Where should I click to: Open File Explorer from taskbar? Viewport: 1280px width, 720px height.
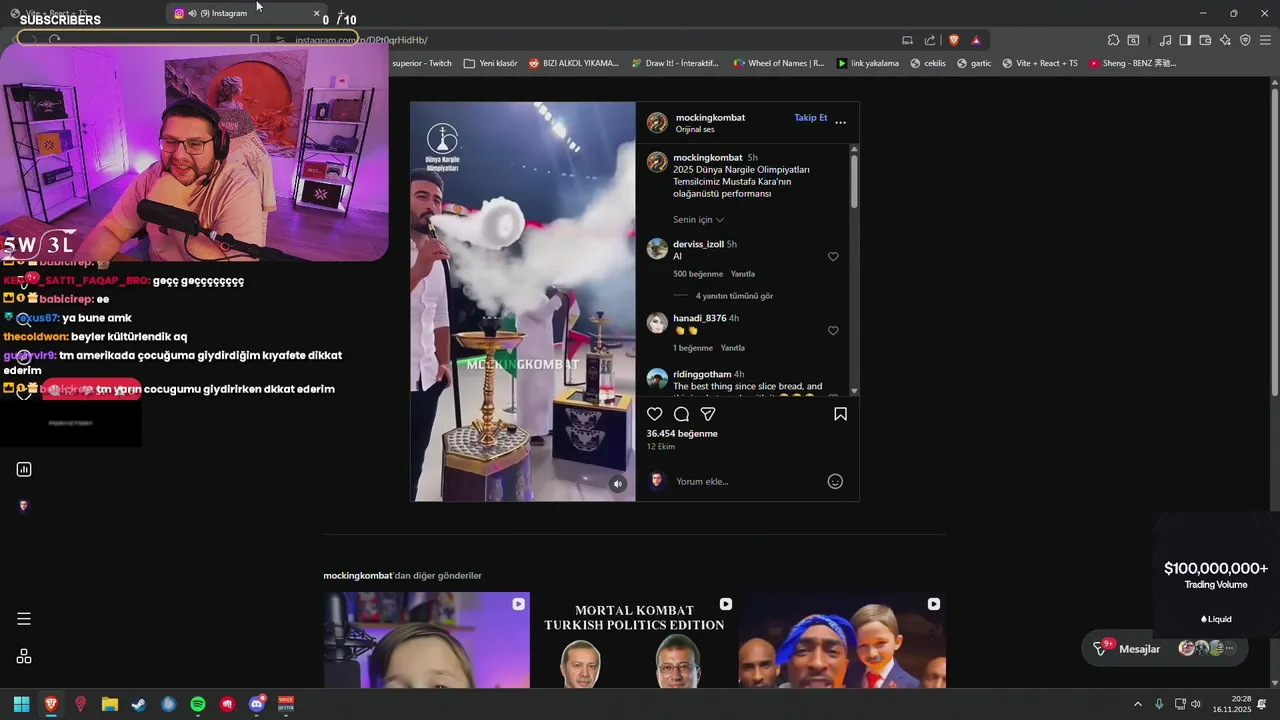(x=110, y=704)
